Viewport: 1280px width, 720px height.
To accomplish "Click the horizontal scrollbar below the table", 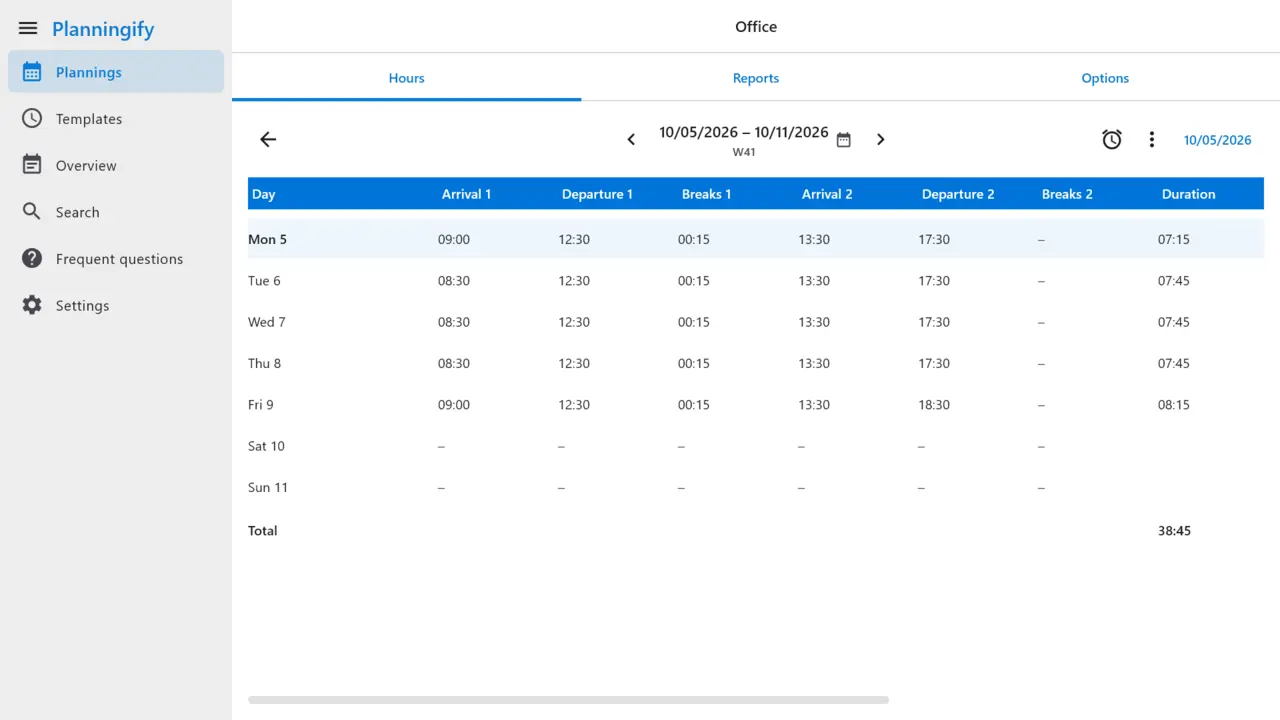I will tap(568, 700).
